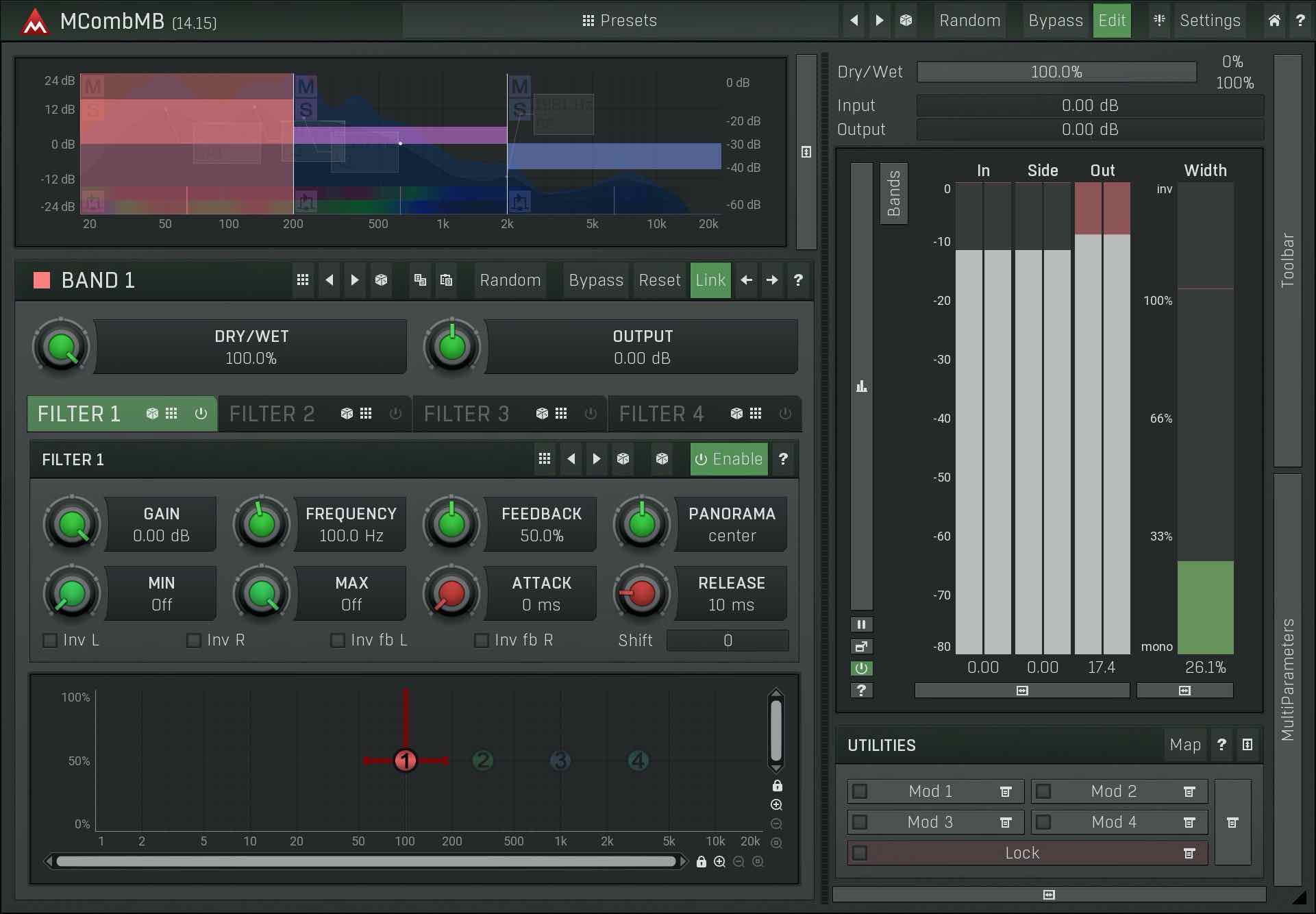Click the global Dry/Wet slider bar
1316x914 pixels.
point(1056,72)
